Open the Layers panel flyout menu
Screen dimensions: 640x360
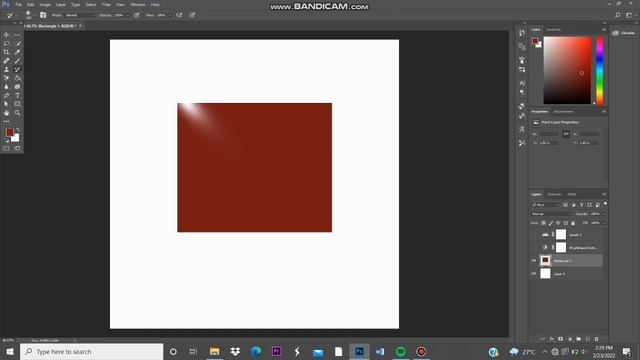(604, 194)
